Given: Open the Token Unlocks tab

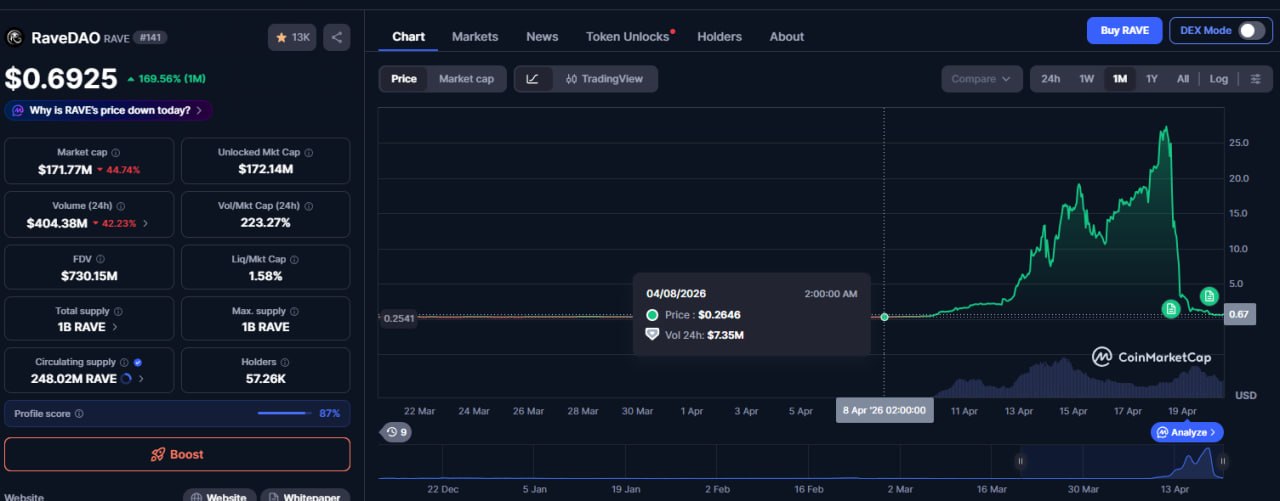Looking at the screenshot, I should click(627, 36).
